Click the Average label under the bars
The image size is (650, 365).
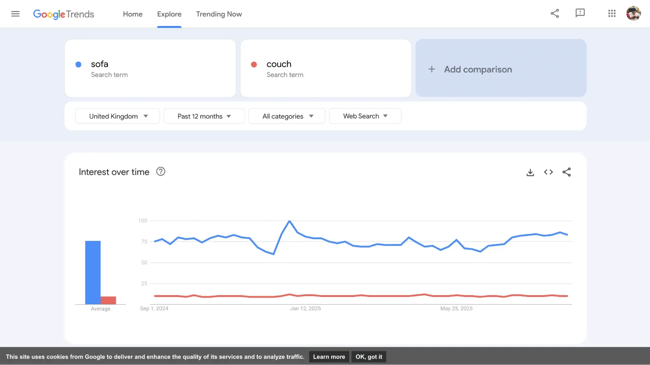101,309
